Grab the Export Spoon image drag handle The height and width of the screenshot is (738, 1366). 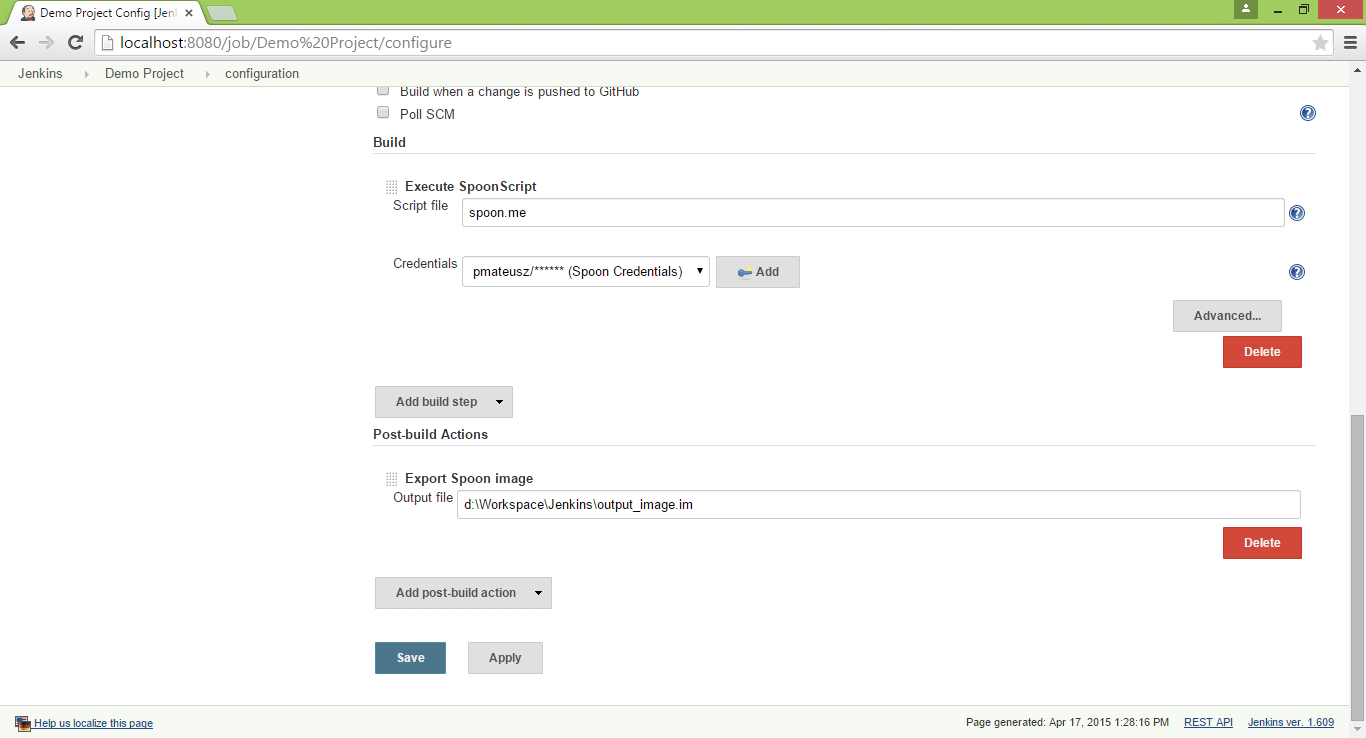click(x=391, y=479)
